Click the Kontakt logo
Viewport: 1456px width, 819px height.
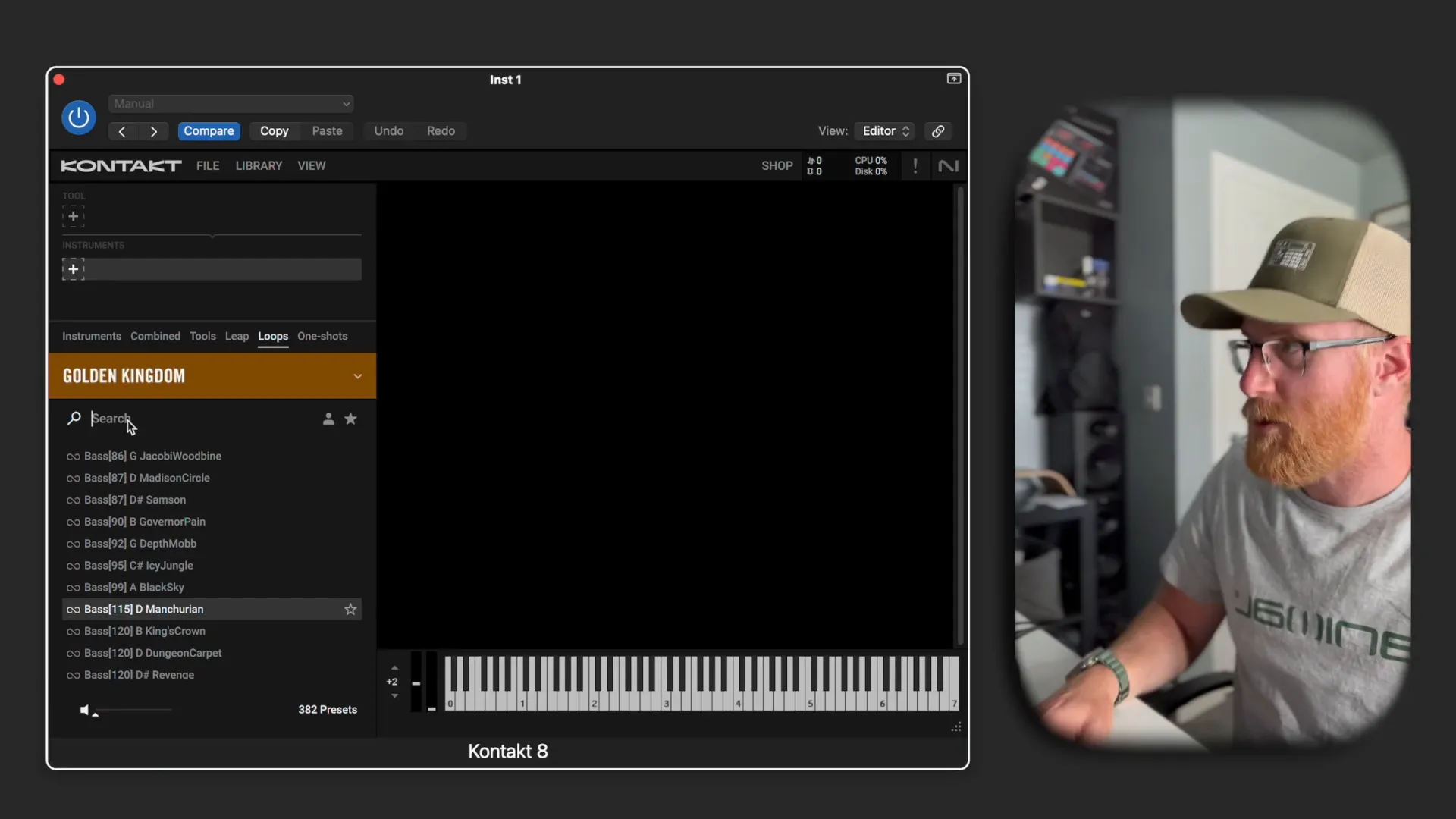coord(121,166)
